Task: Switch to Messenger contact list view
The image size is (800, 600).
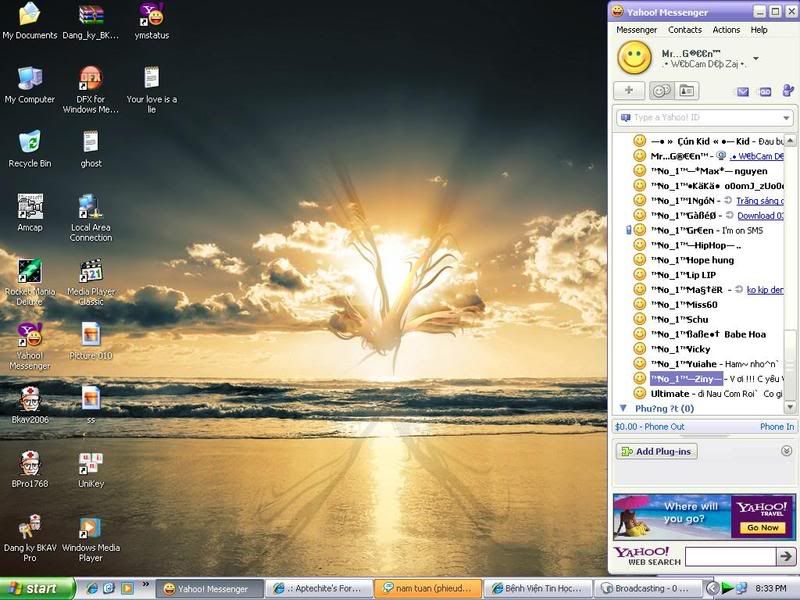Action: pos(661,91)
